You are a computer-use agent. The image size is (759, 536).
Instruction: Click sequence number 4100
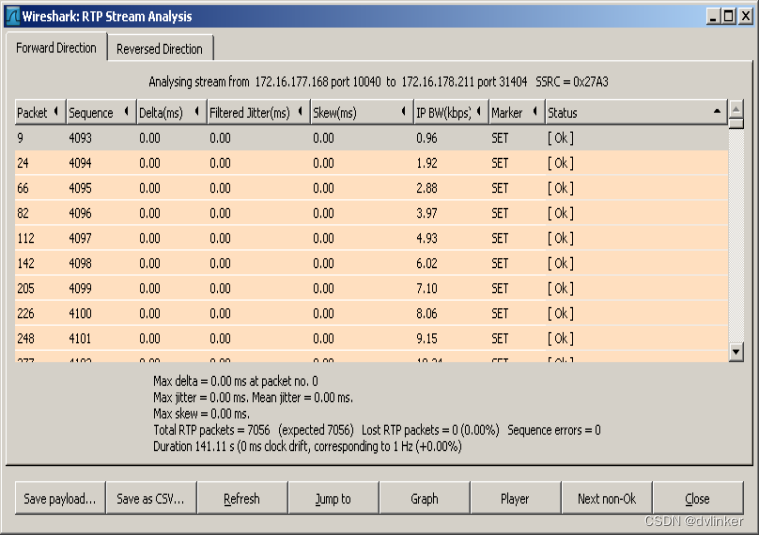80,314
